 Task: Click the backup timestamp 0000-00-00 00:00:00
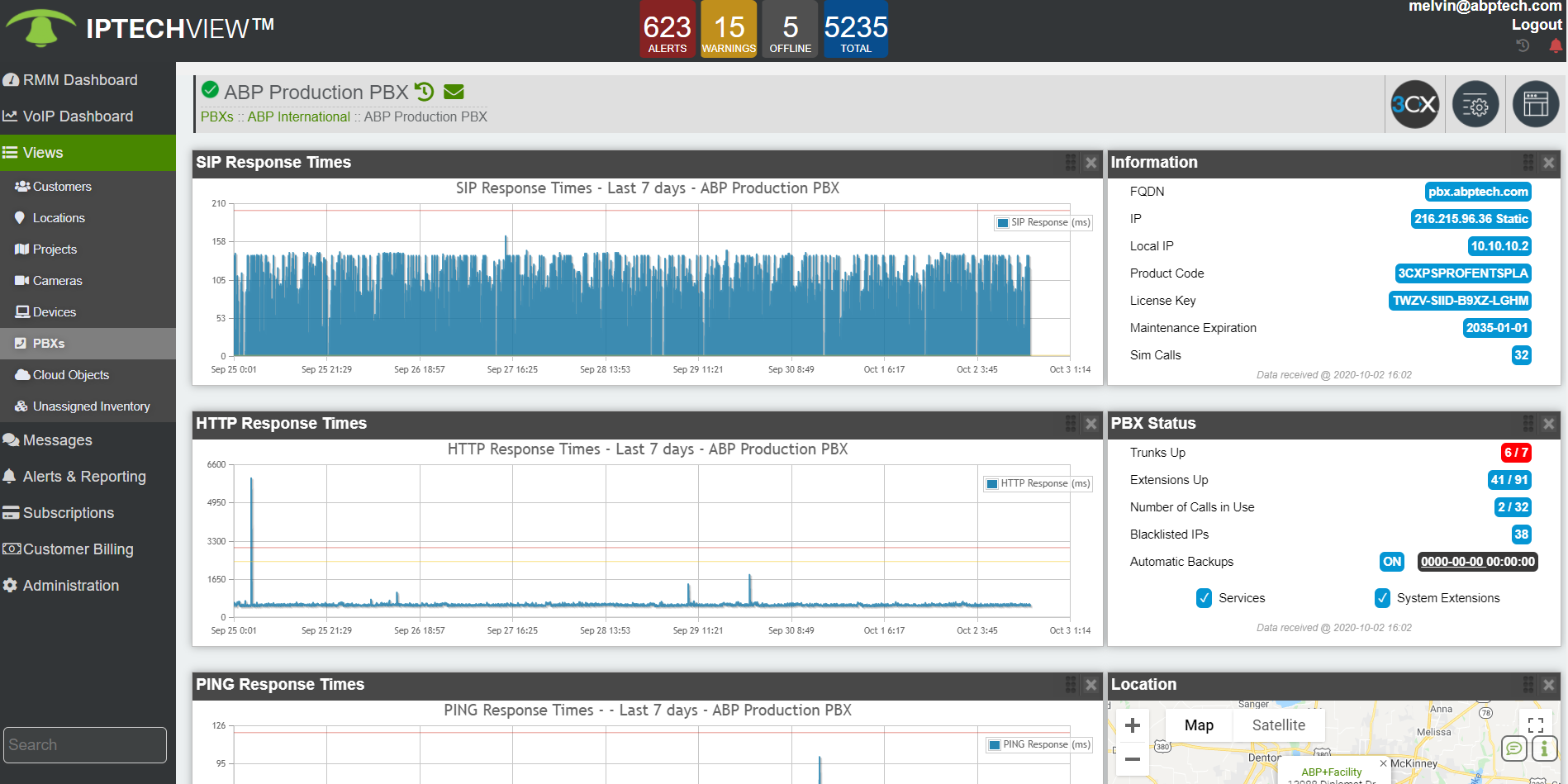(x=1478, y=562)
